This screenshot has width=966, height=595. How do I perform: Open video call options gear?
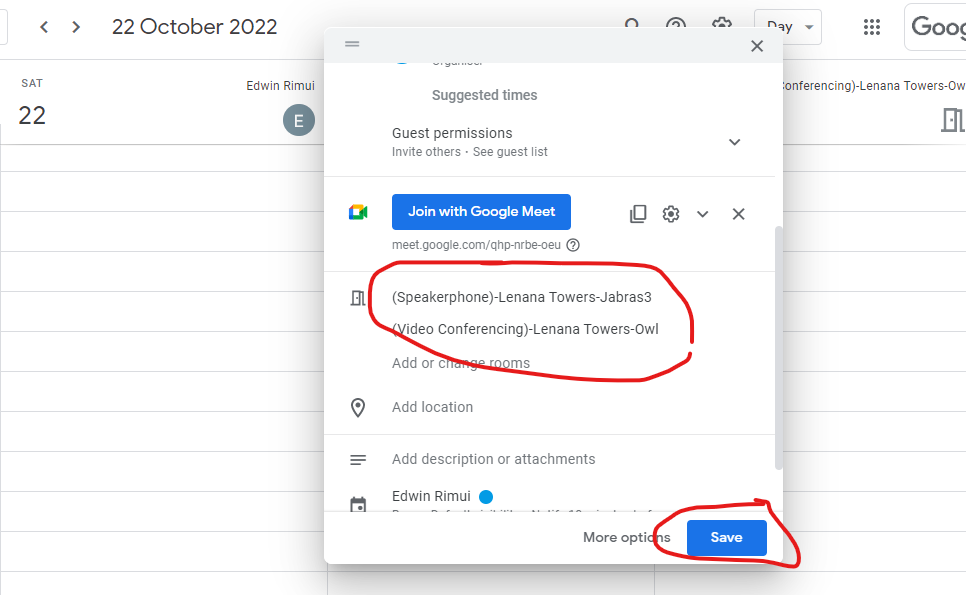[671, 214]
